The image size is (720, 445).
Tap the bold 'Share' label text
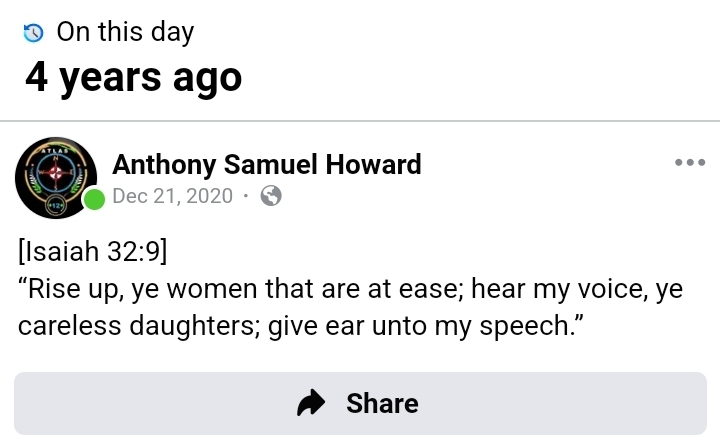click(x=382, y=403)
